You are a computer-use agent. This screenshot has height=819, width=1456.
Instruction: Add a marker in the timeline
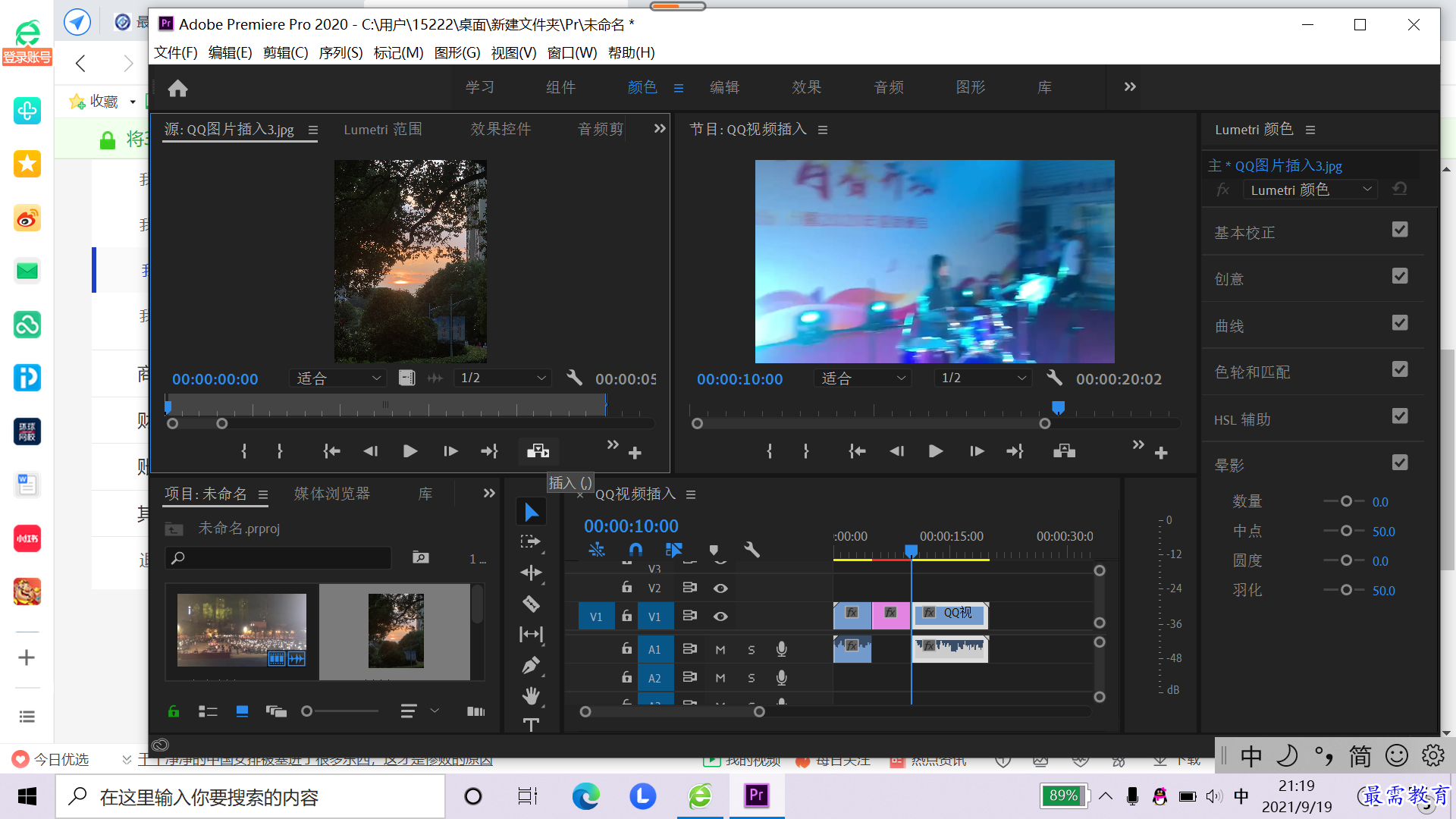pyautogui.click(x=714, y=550)
